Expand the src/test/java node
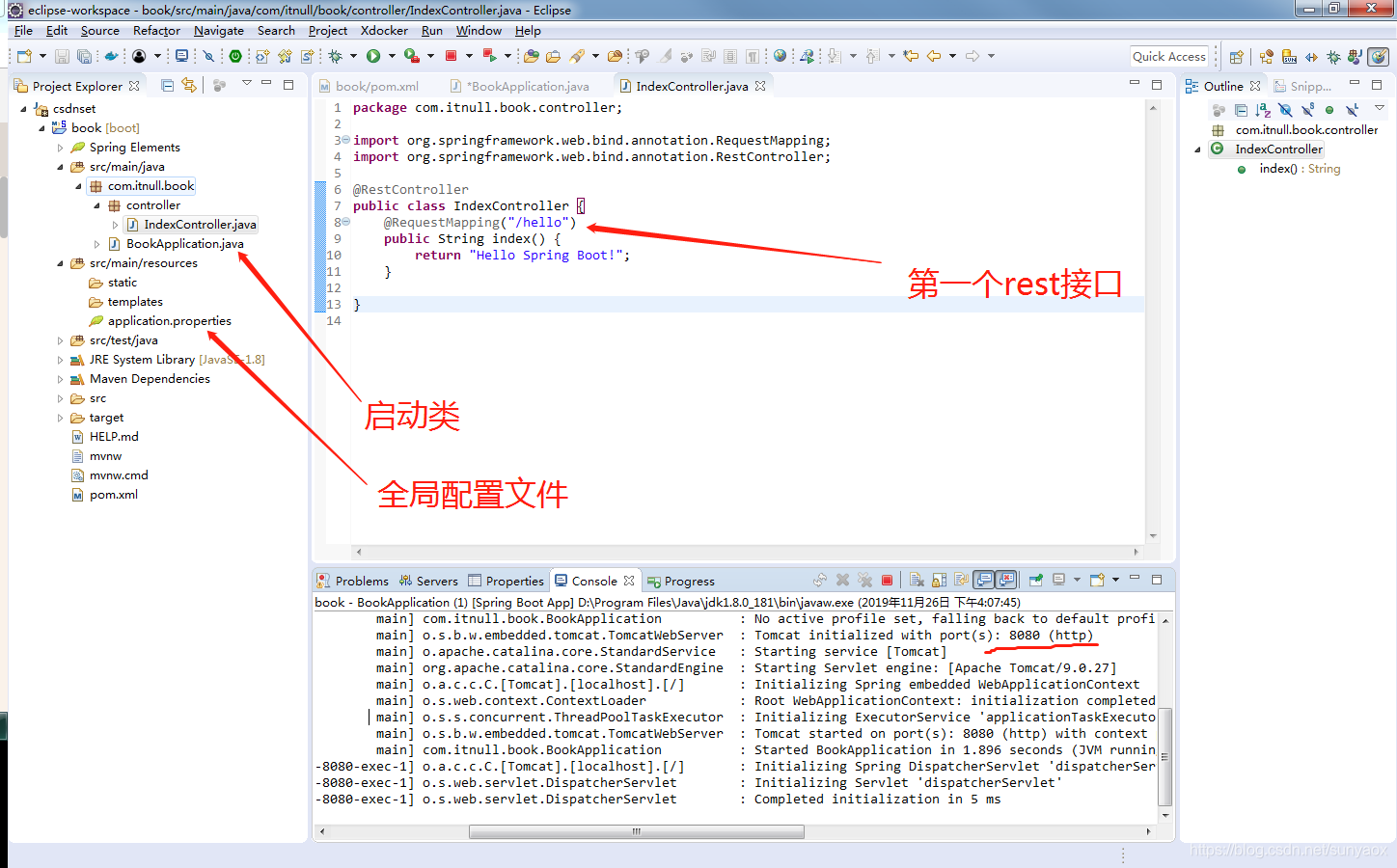Image resolution: width=1397 pixels, height=868 pixels. coord(60,340)
